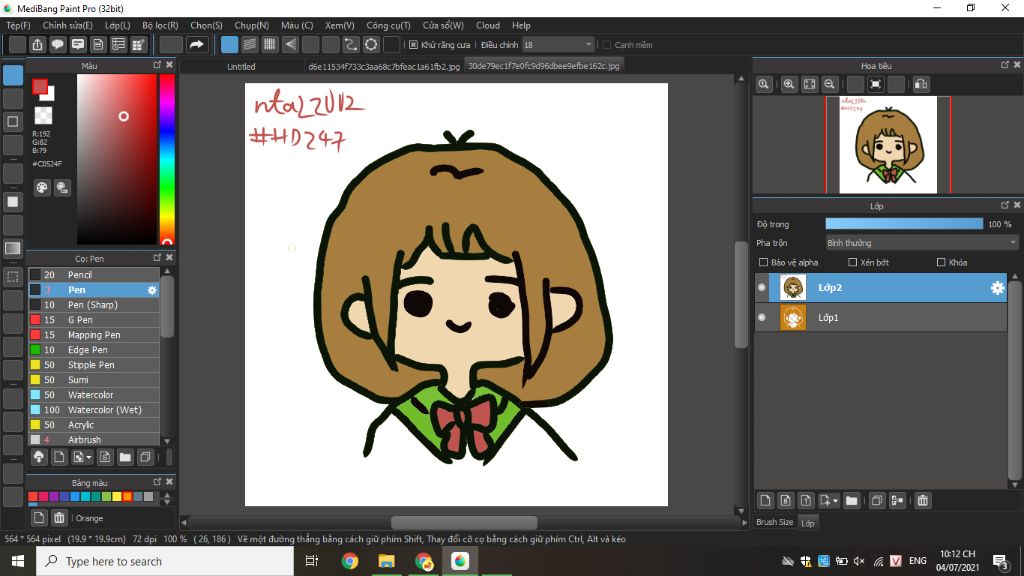The height and width of the screenshot is (576, 1024).
Task: Enable Xén bớt clipping checkbox
Action: [852, 263]
